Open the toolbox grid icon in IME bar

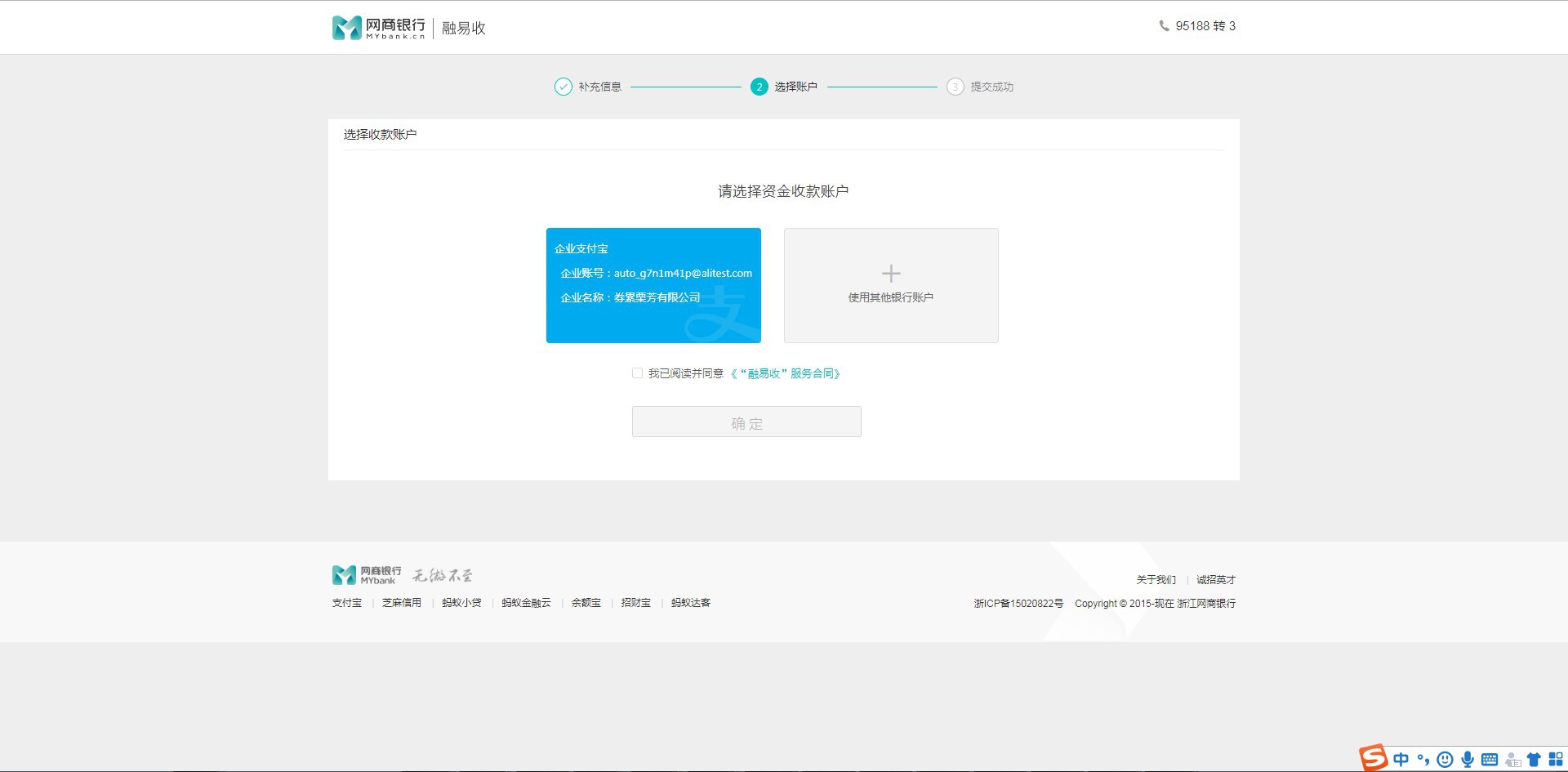coord(1556,759)
